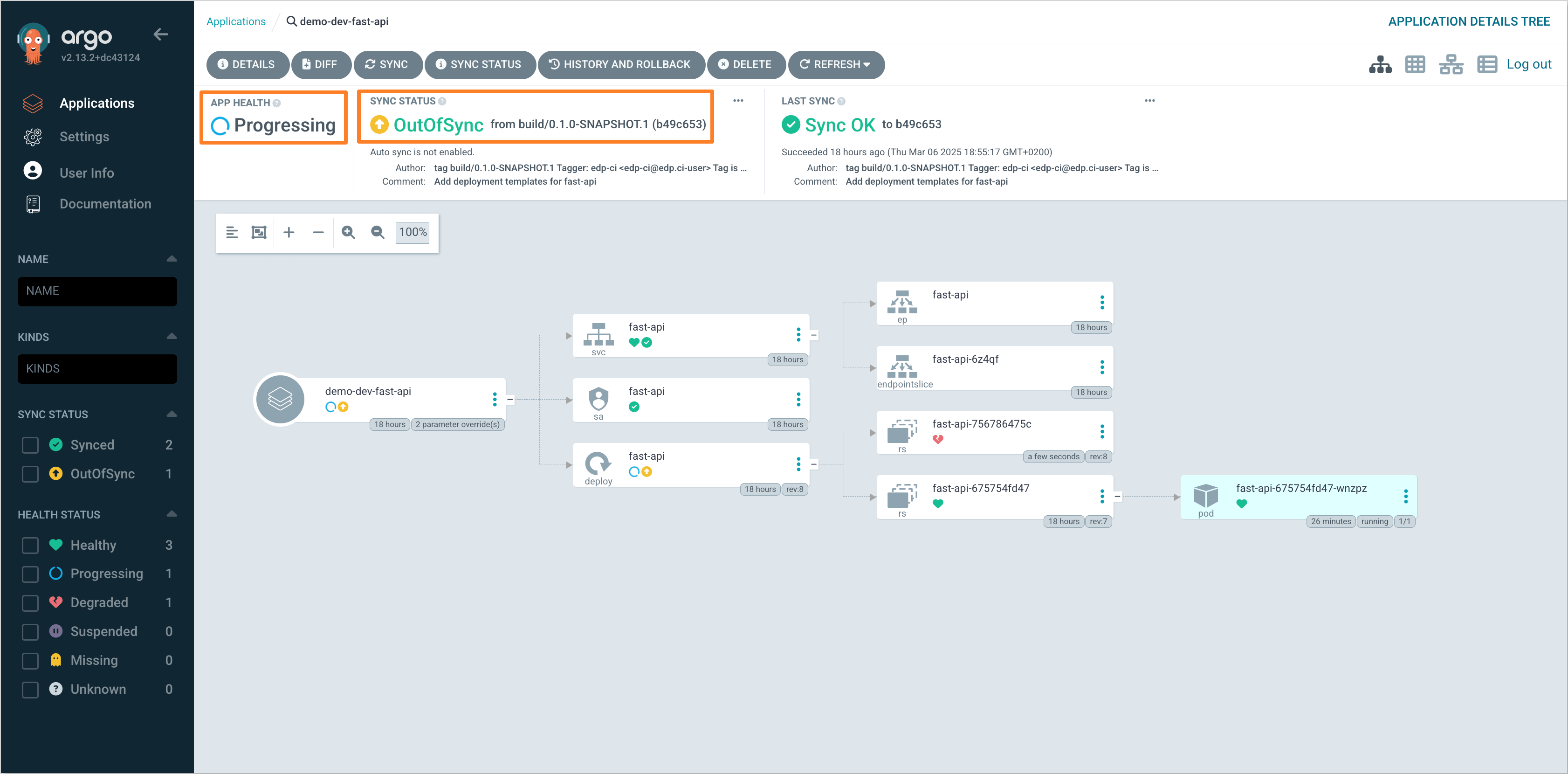Click the HISTORY AND ROLLBACK button
Screen dimensions: 1568x774
point(620,64)
